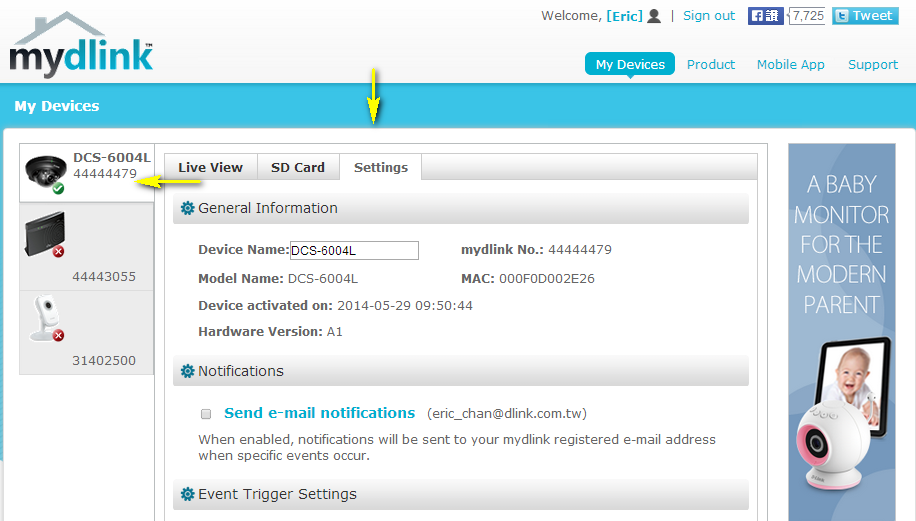Click the Sign out link
This screenshot has width=916, height=521.
709,16
